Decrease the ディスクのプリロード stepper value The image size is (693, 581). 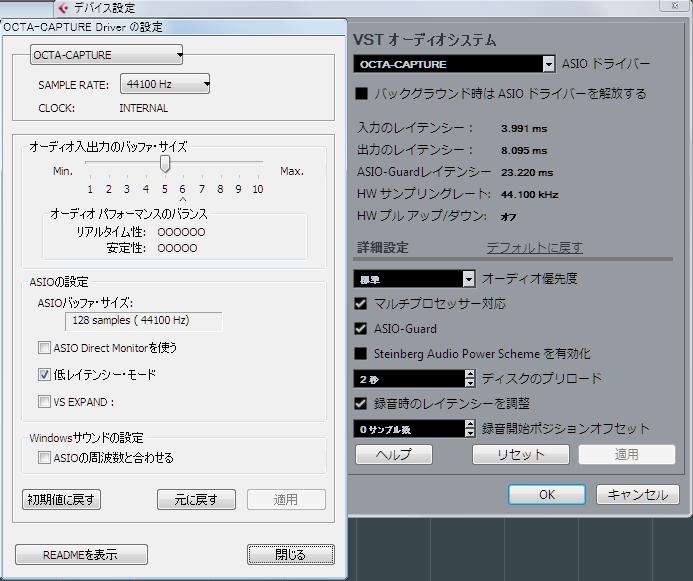tap(470, 384)
